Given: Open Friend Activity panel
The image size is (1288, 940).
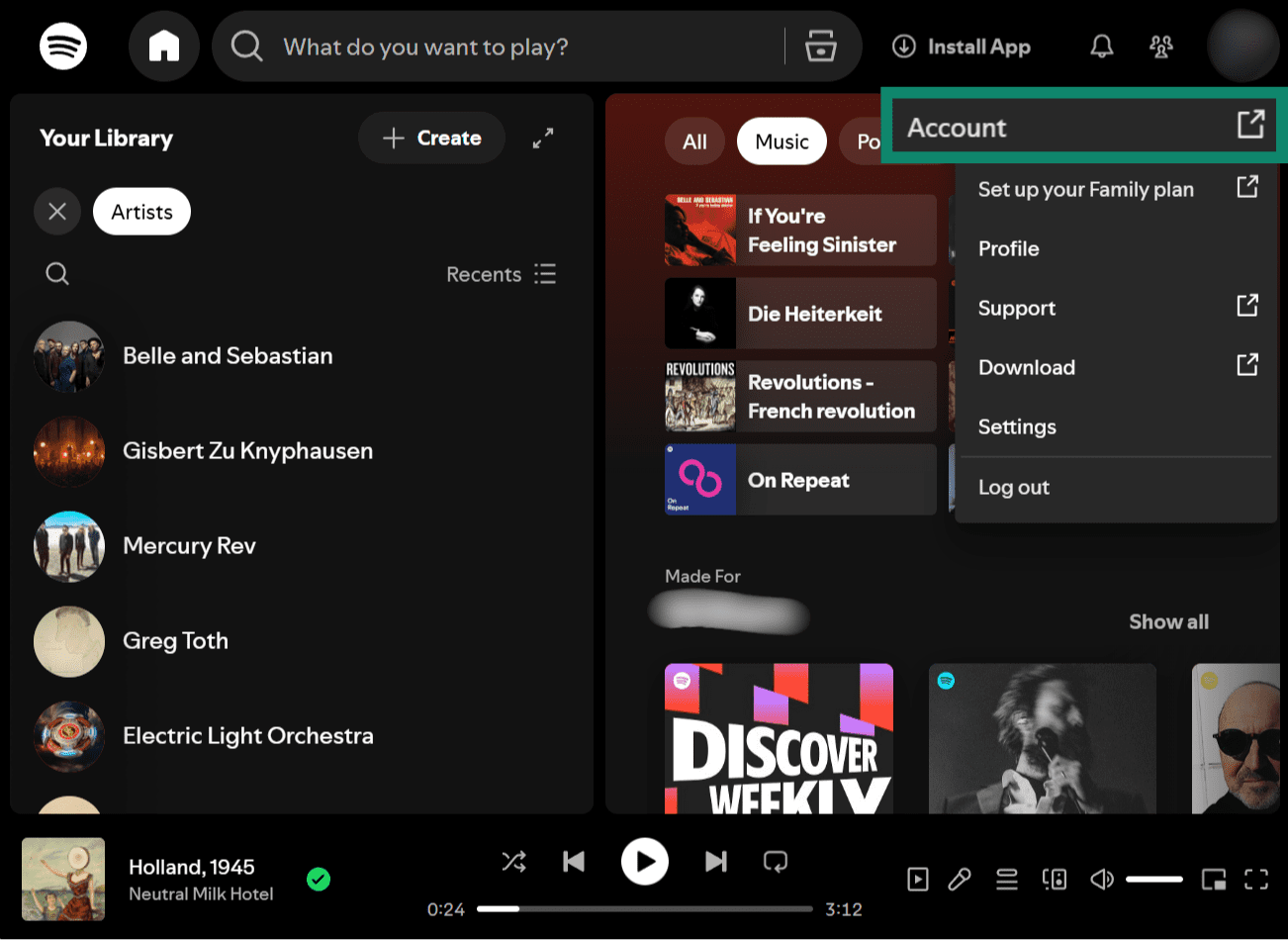Looking at the screenshot, I should [x=1161, y=47].
